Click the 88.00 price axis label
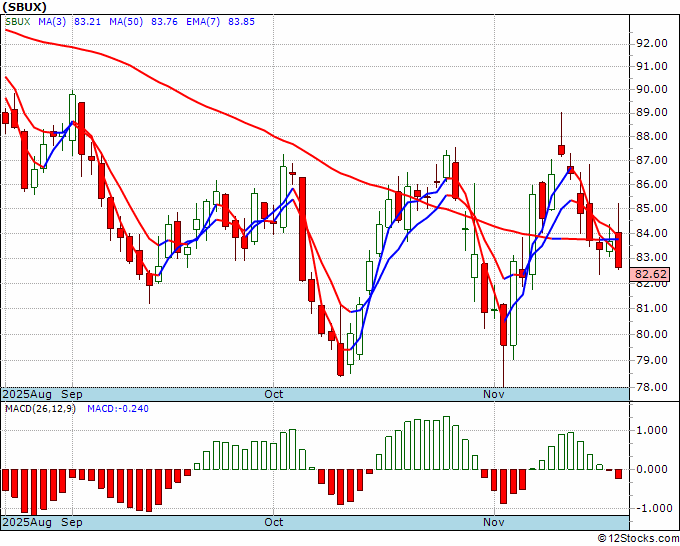The image size is (680, 546). [x=651, y=137]
